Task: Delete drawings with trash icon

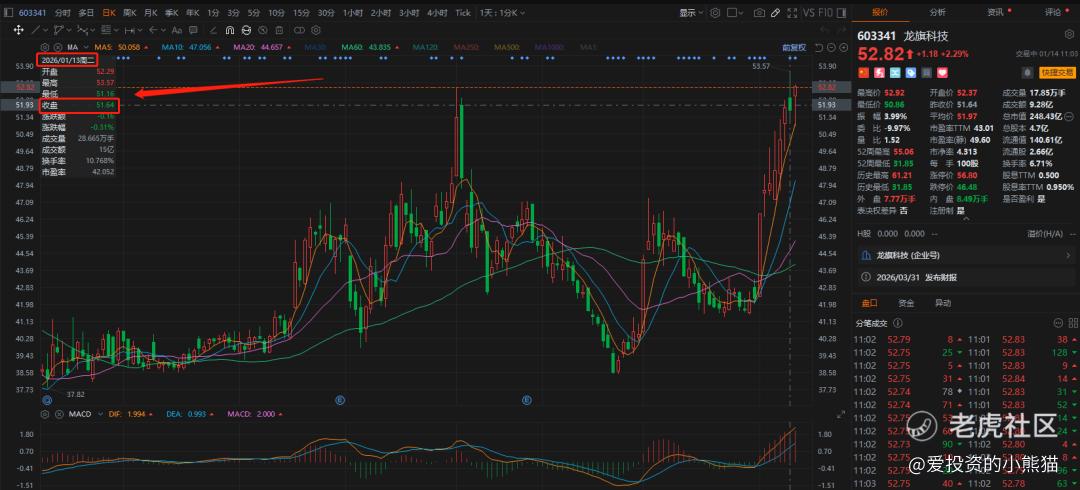Action: [x=279, y=30]
